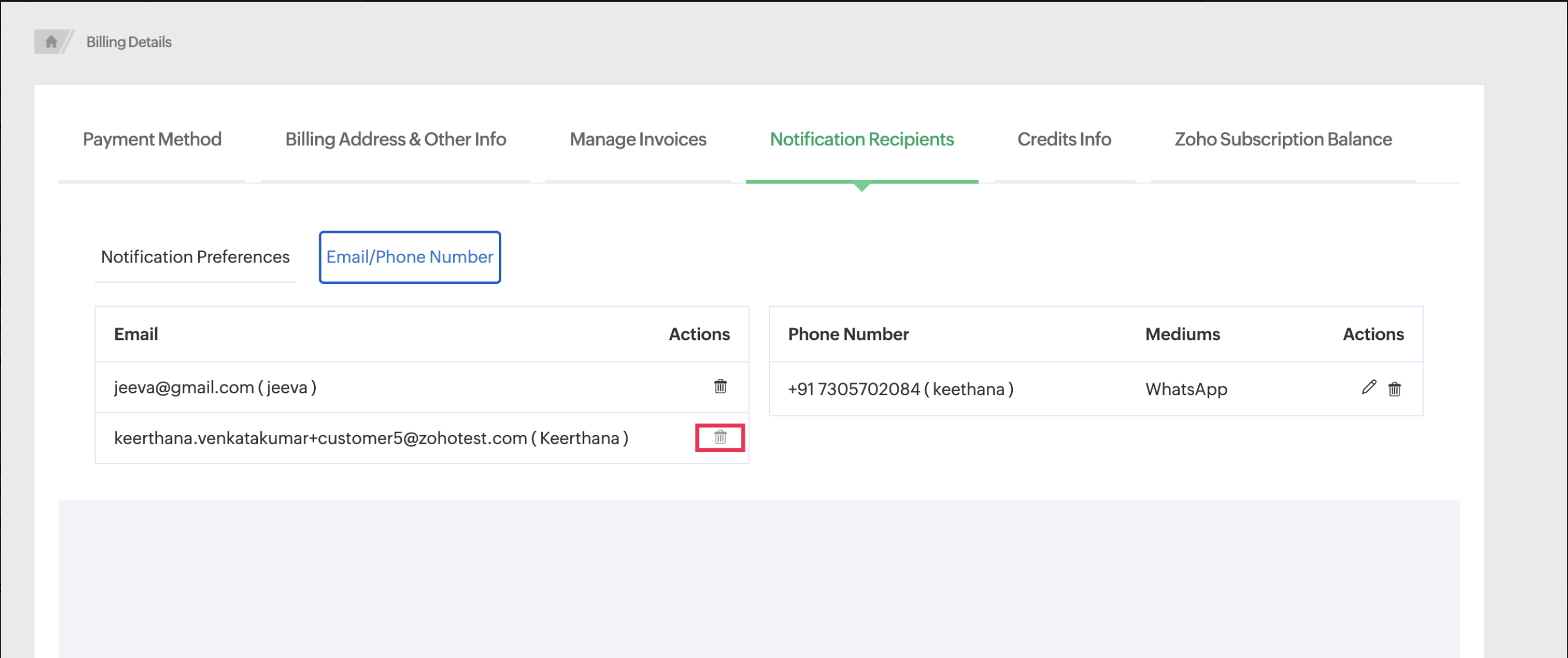Delete the +91 7305702084 phone number
Image resolution: width=1568 pixels, height=658 pixels.
tap(1395, 388)
